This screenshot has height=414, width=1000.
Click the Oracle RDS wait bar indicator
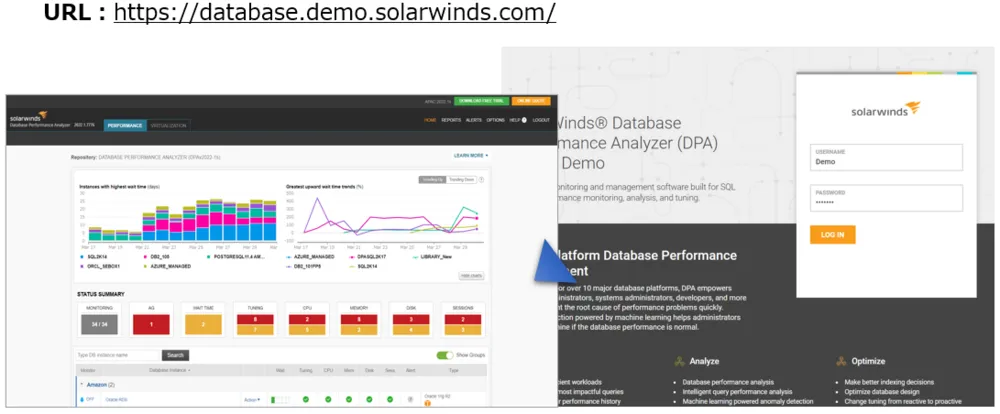(x=280, y=399)
